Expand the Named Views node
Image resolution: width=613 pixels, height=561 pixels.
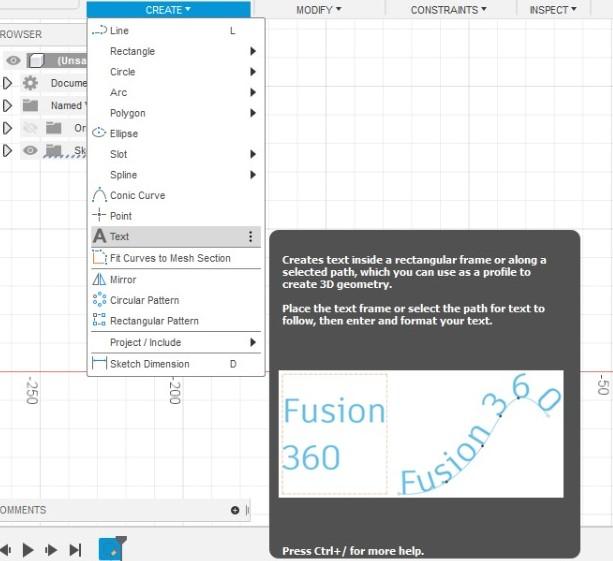tap(7, 106)
